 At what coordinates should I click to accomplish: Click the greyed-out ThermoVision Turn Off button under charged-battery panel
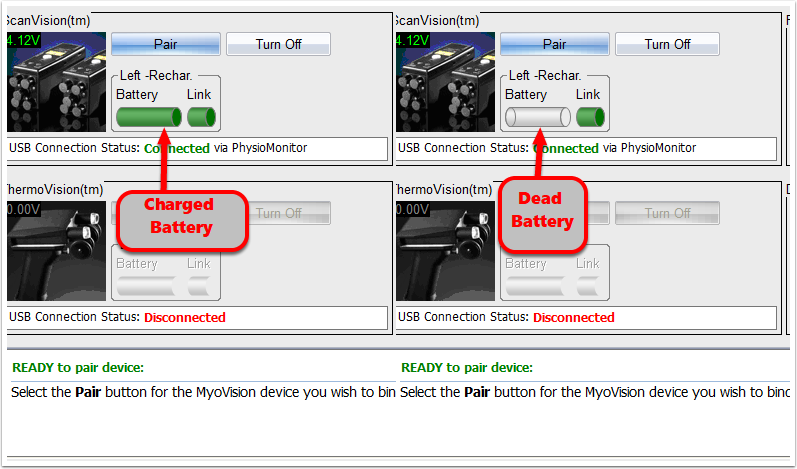click(x=290, y=213)
